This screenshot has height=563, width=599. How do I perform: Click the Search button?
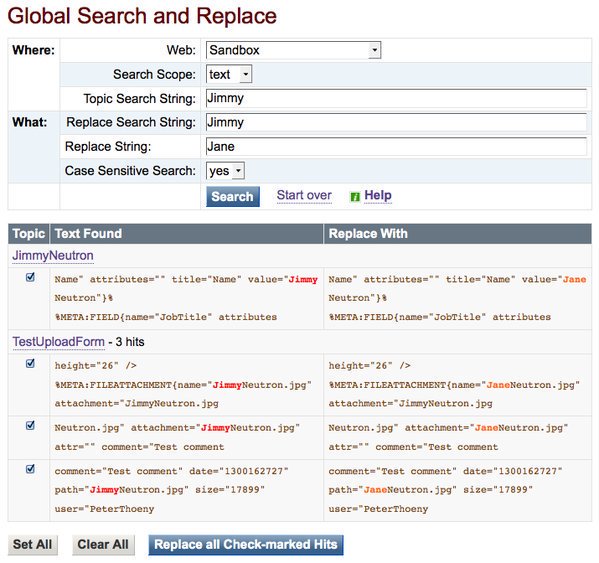(x=233, y=196)
